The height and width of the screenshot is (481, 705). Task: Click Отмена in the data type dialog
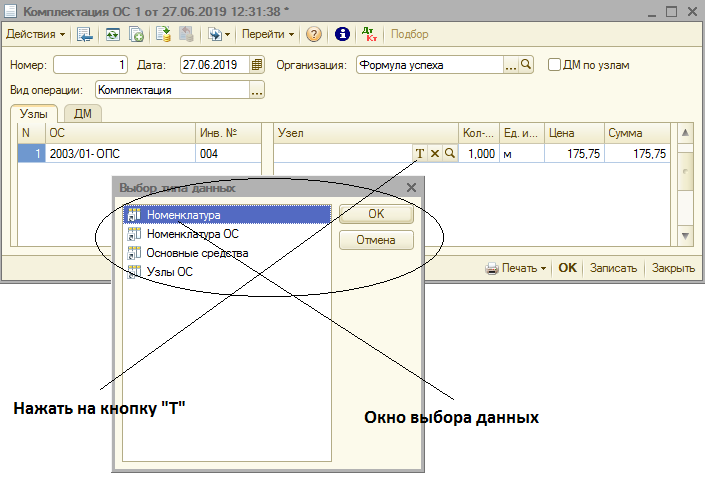pos(375,240)
